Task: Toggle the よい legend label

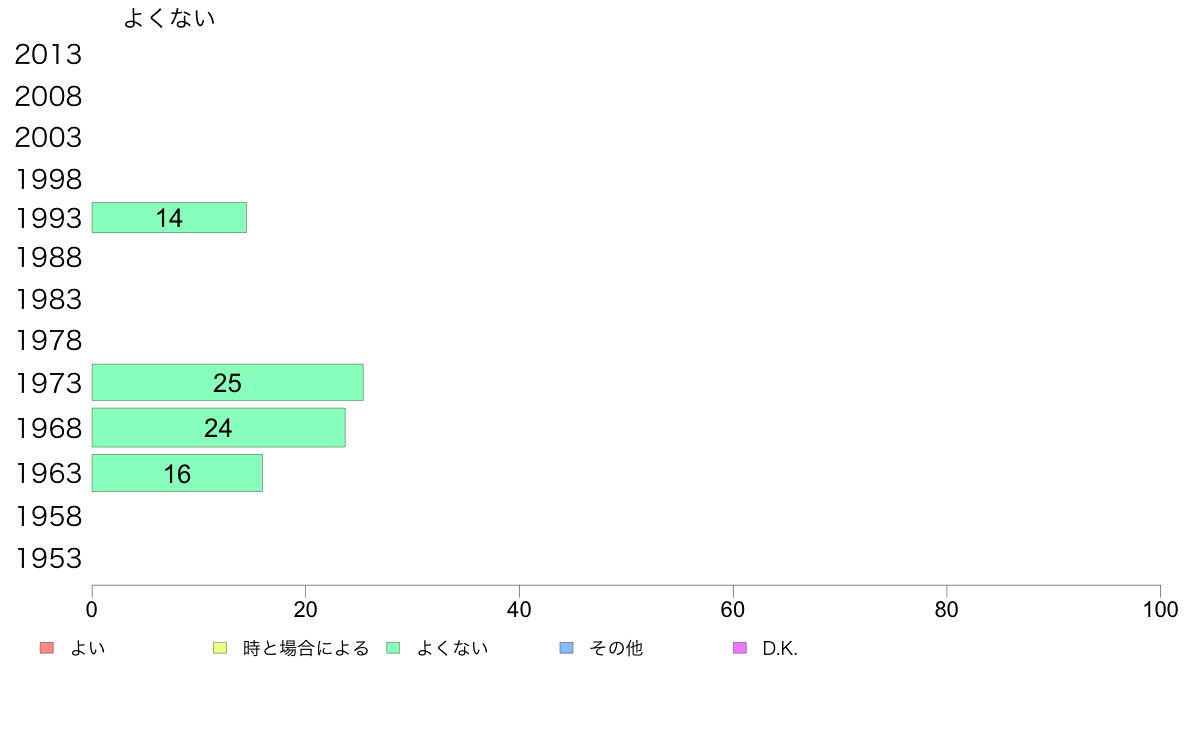Action: [x=87, y=648]
